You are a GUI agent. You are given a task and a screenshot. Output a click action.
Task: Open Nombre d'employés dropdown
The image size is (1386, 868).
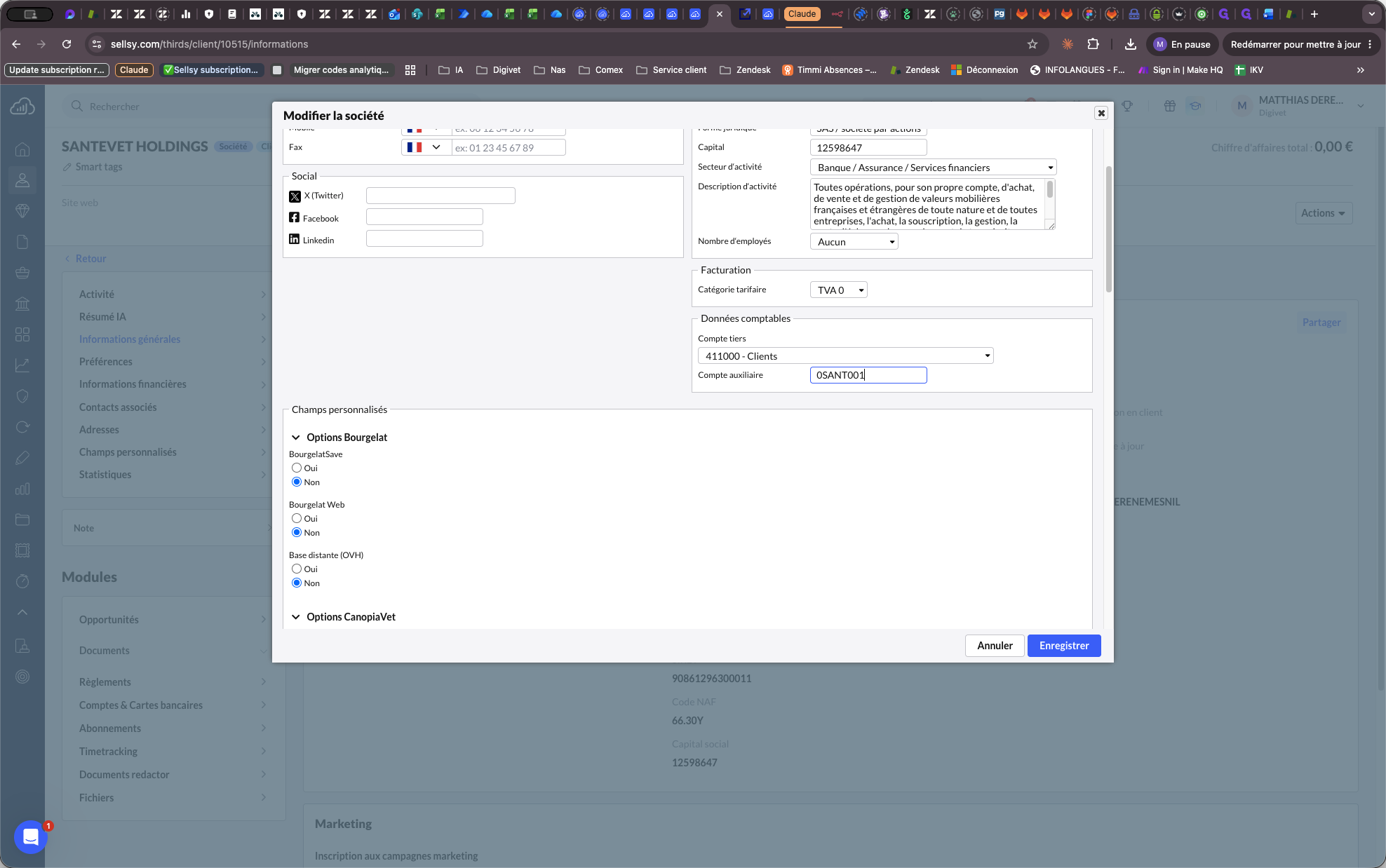(854, 242)
